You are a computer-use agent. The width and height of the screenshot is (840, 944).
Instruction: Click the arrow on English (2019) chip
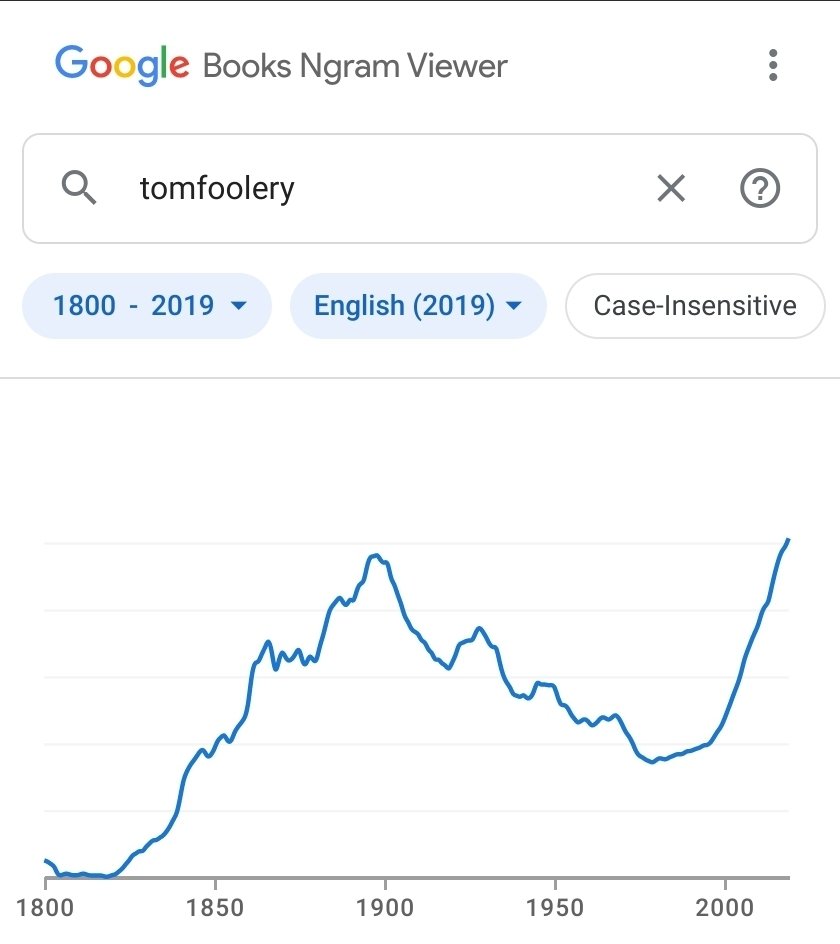[x=514, y=306]
